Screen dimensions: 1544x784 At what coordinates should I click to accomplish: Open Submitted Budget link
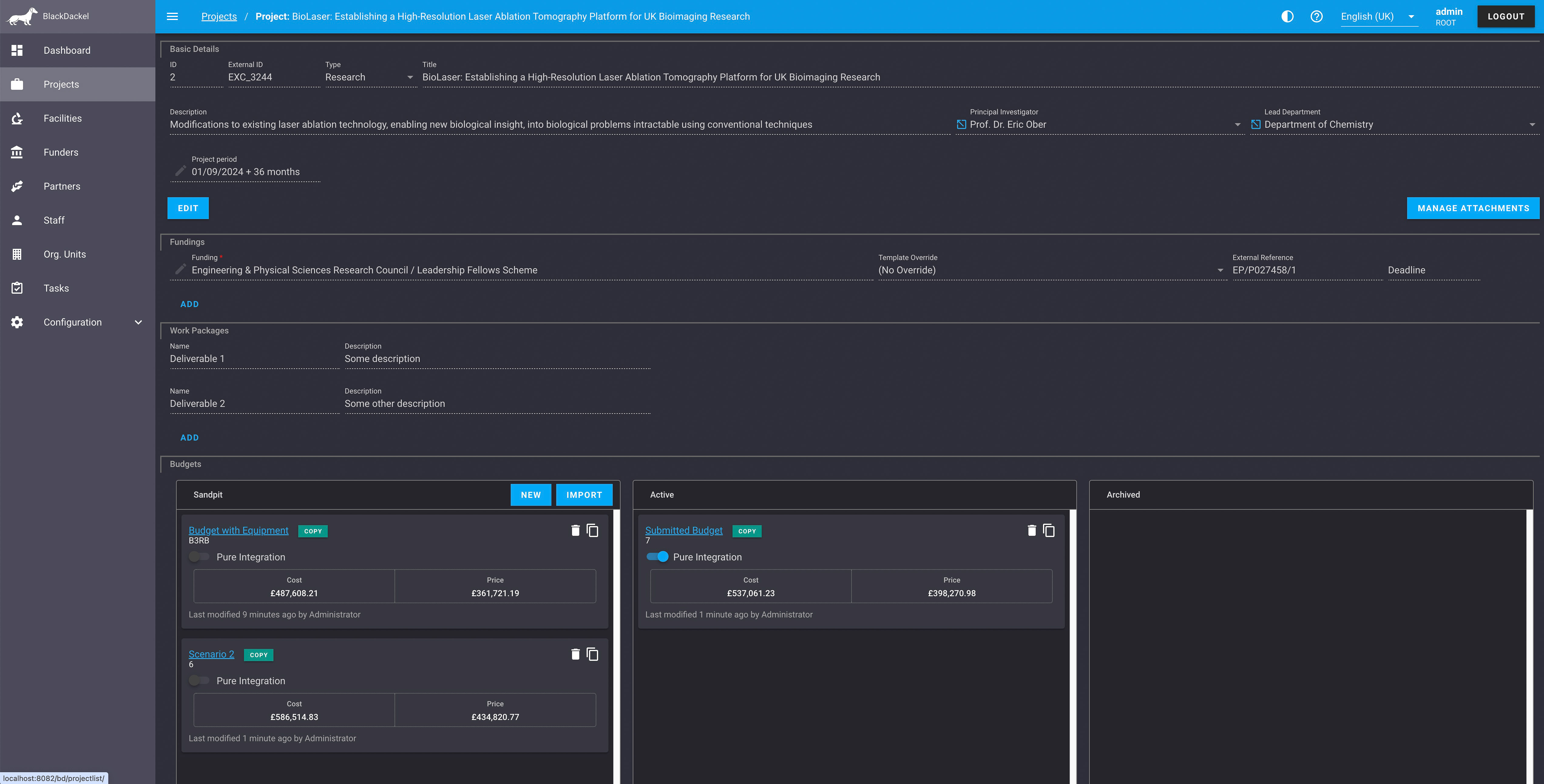coord(683,530)
